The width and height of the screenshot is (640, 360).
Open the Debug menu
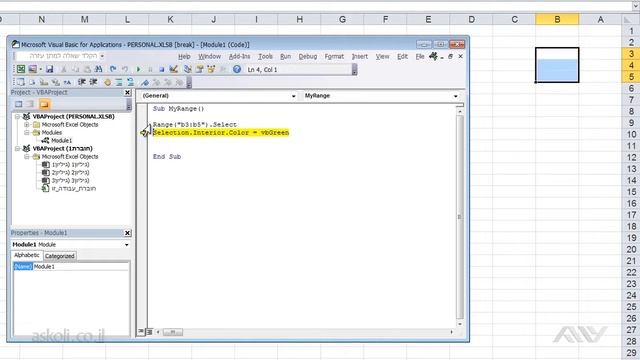point(308,56)
